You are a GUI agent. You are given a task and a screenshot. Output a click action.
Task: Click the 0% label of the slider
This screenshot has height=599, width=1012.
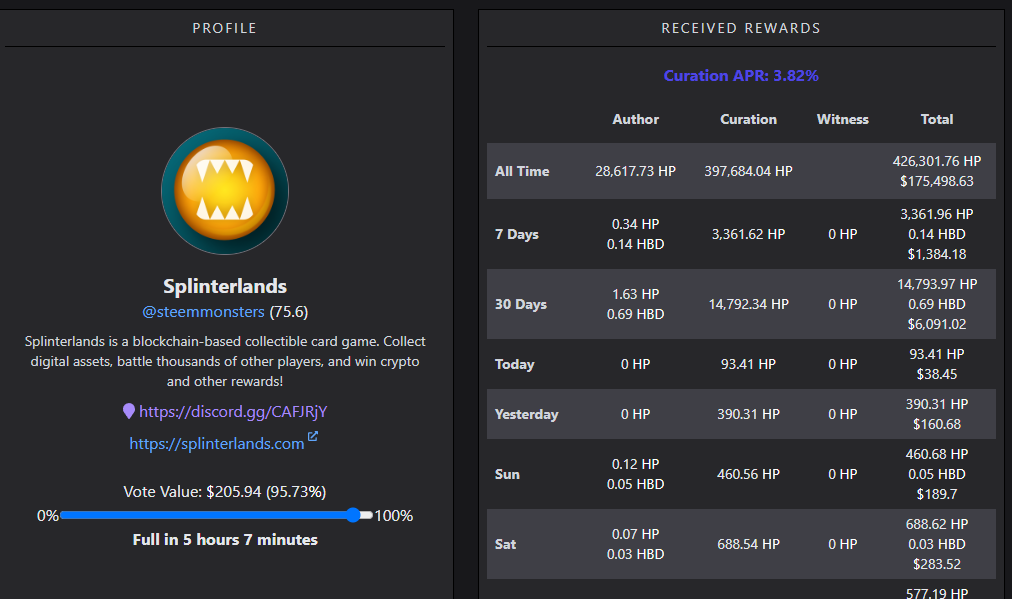(x=48, y=516)
